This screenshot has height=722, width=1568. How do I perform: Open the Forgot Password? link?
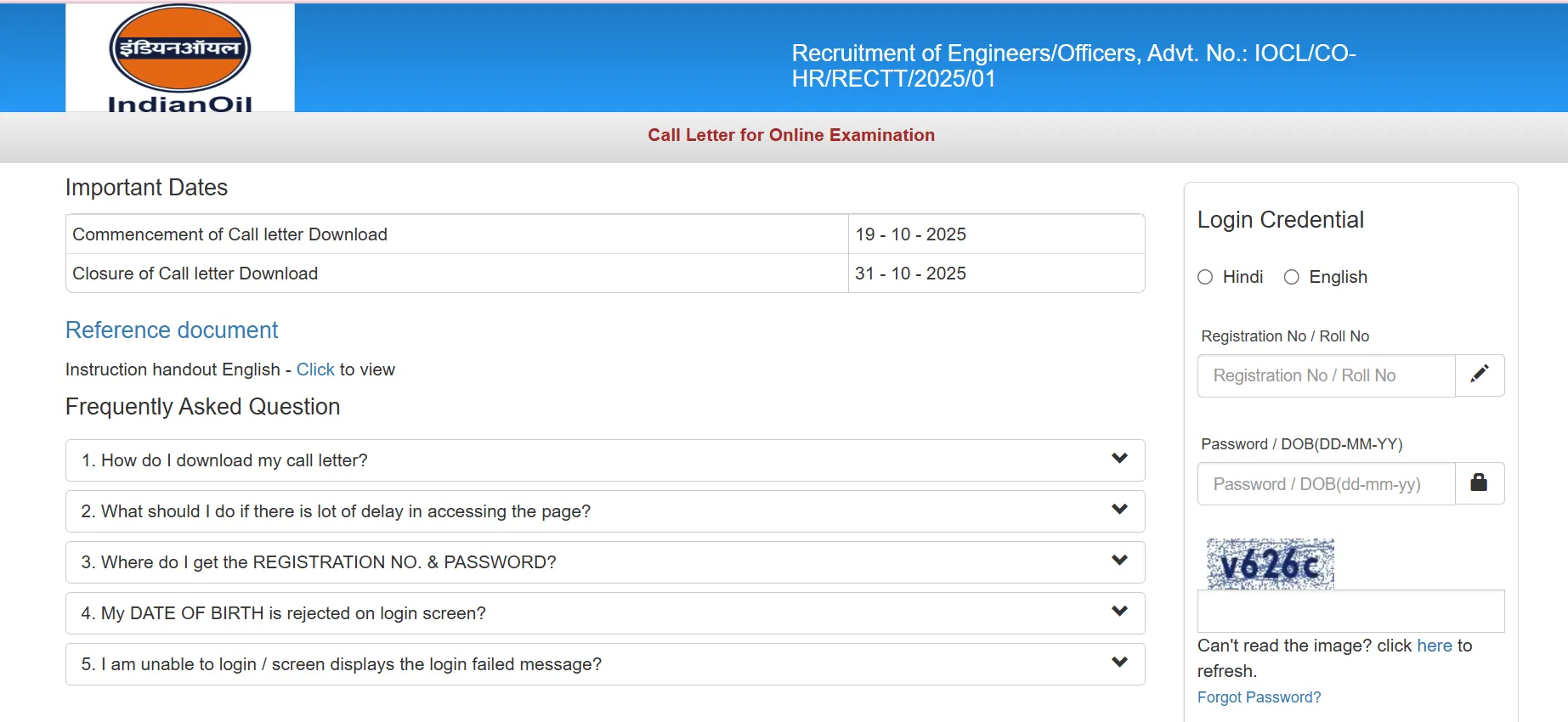pos(1259,697)
